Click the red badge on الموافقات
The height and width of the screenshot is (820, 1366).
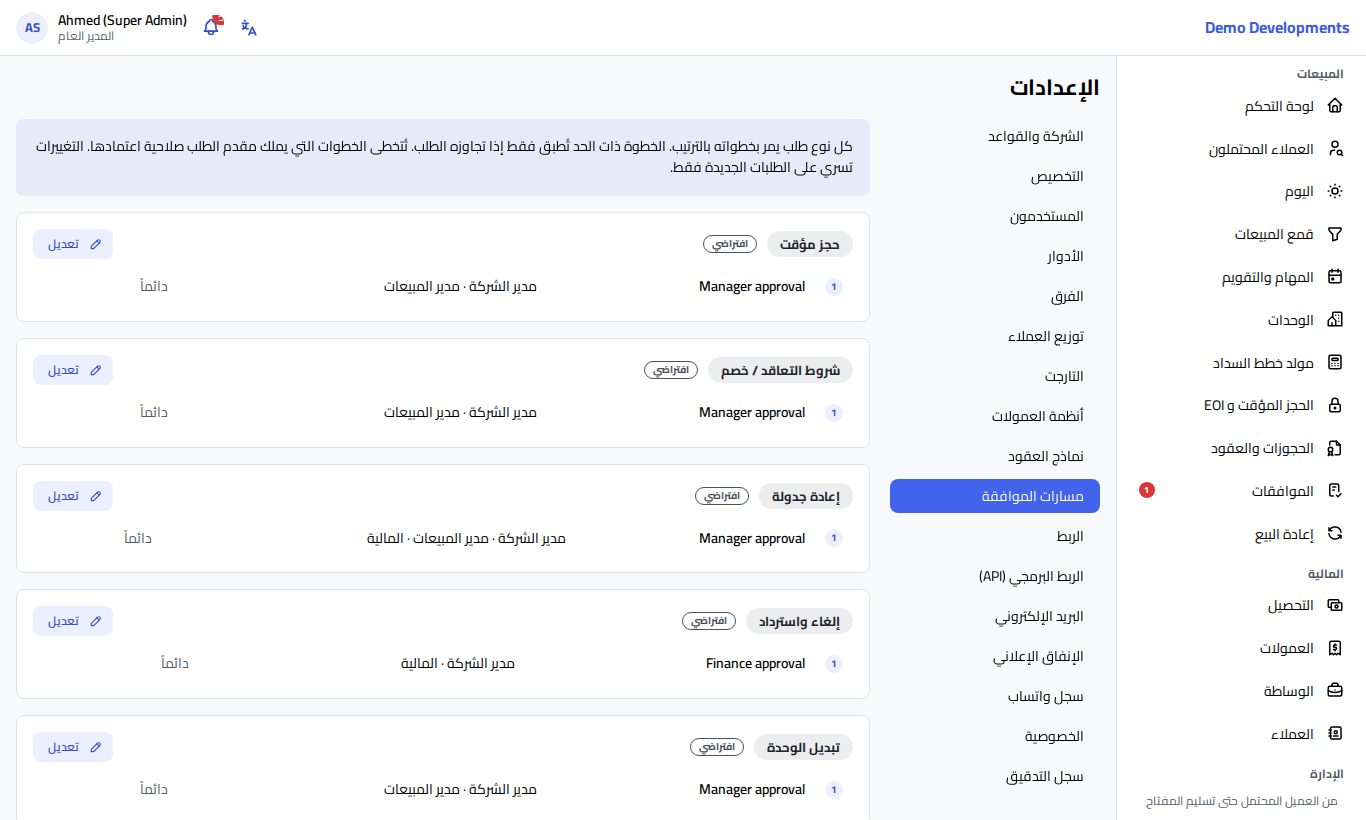[1147, 490]
